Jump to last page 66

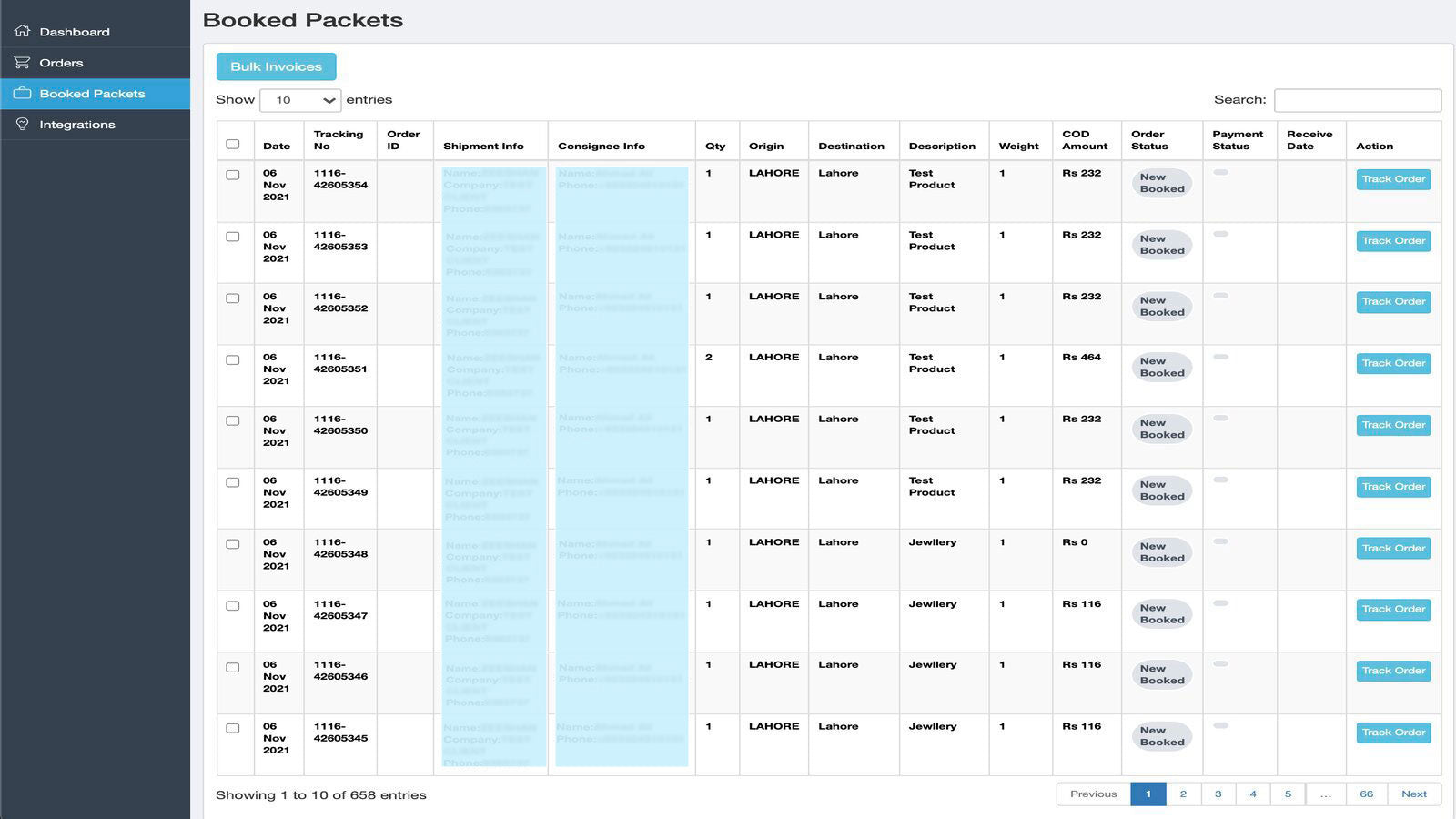[x=1366, y=794]
